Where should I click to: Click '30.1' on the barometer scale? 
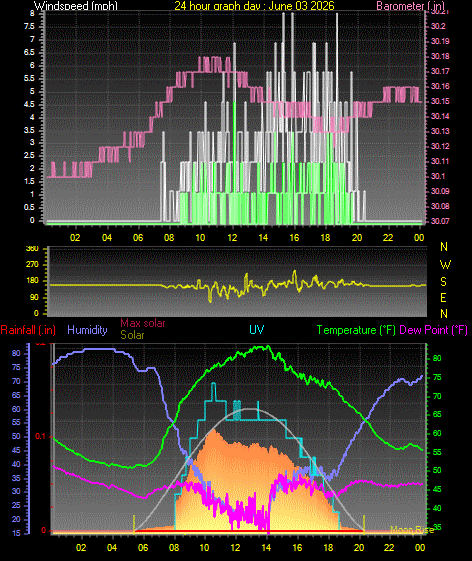coord(437,176)
